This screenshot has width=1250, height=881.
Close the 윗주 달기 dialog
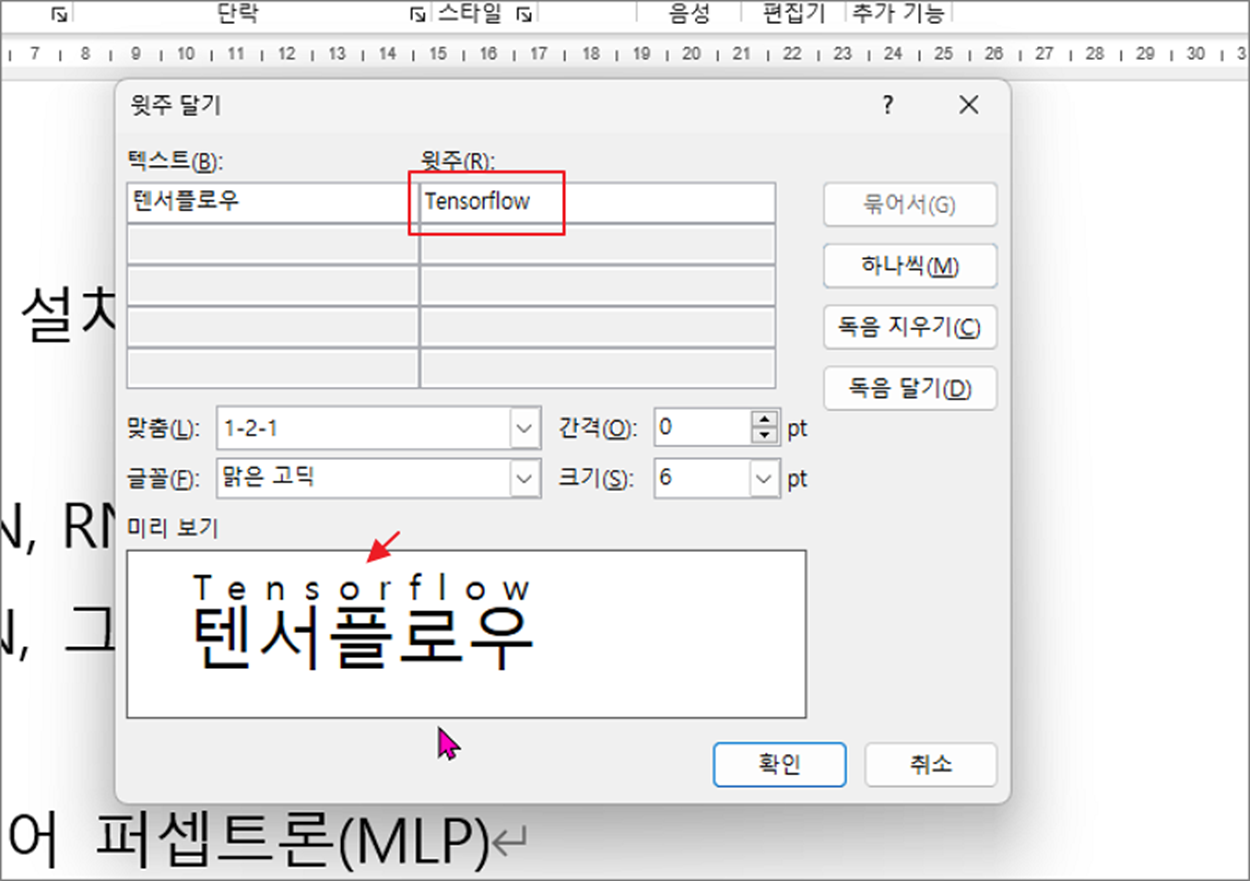[x=968, y=105]
